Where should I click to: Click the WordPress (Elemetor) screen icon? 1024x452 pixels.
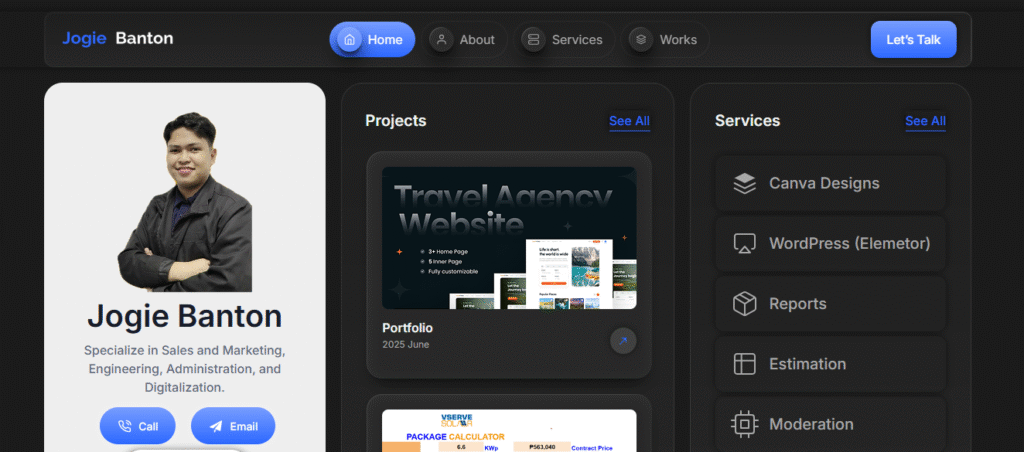pyautogui.click(x=744, y=244)
